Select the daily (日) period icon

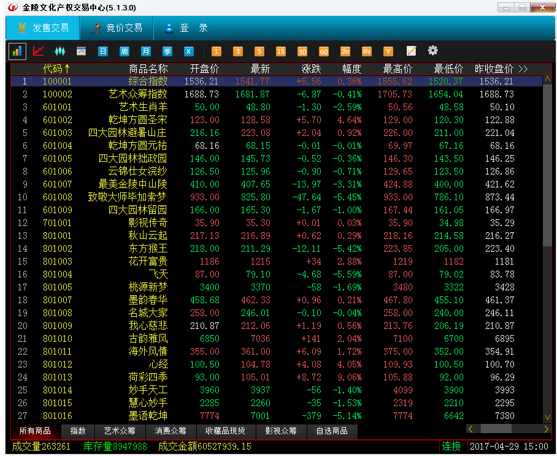pos(103,51)
